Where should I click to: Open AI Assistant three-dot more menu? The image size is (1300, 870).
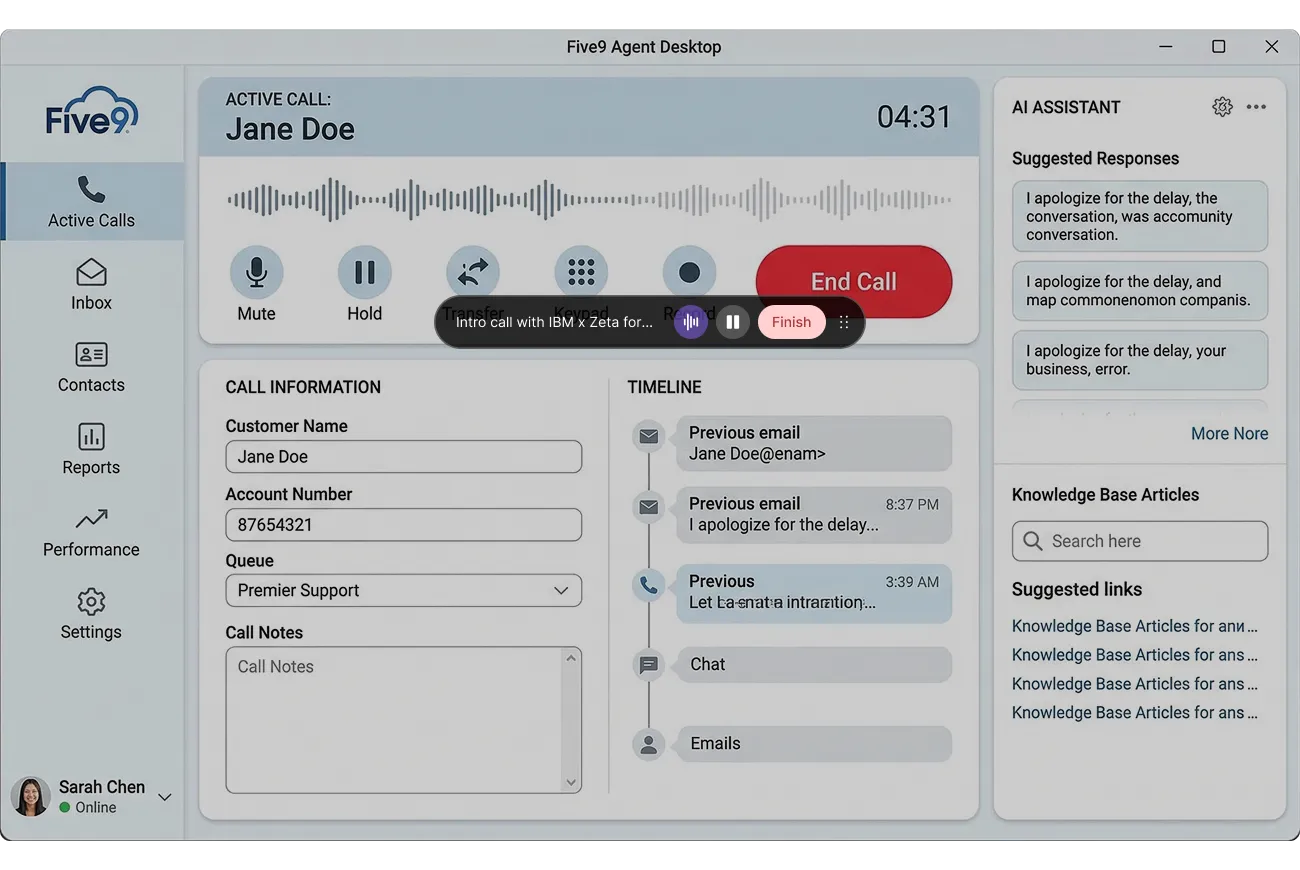(x=1257, y=107)
